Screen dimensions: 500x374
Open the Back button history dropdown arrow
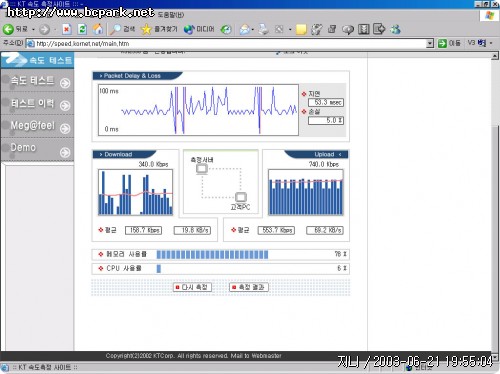[x=33, y=30]
